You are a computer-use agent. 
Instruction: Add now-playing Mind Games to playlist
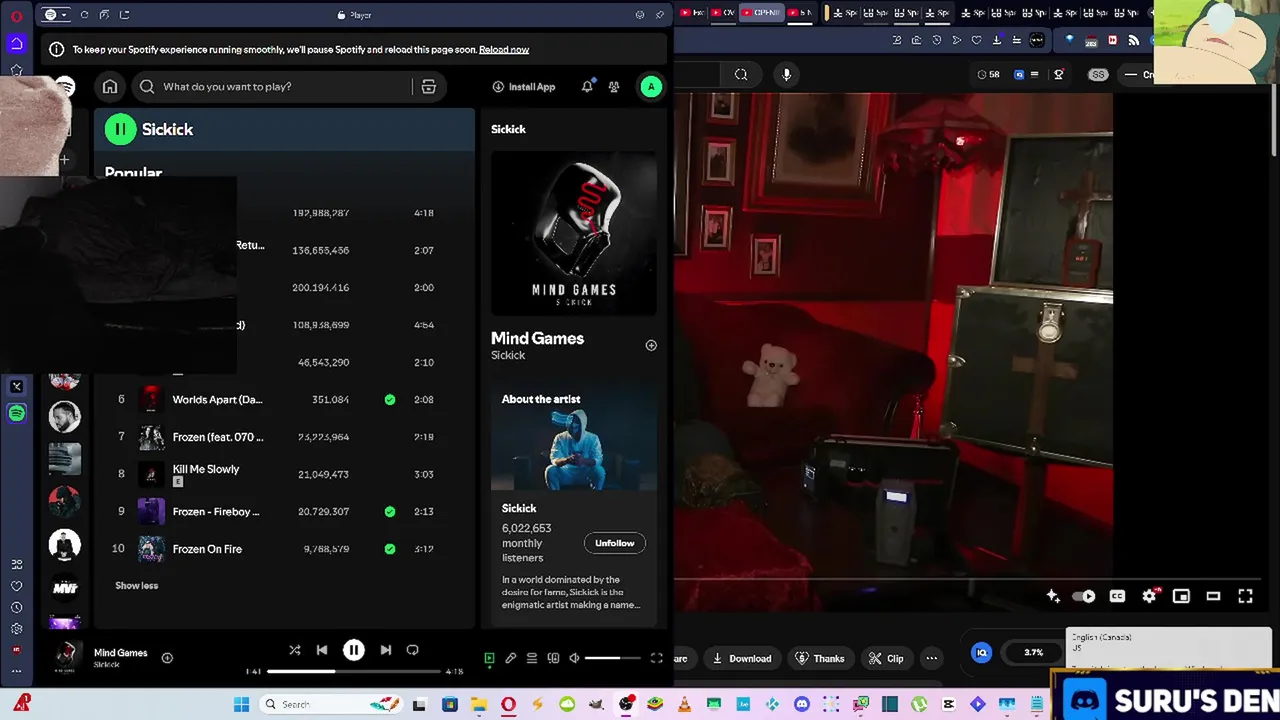click(x=167, y=658)
